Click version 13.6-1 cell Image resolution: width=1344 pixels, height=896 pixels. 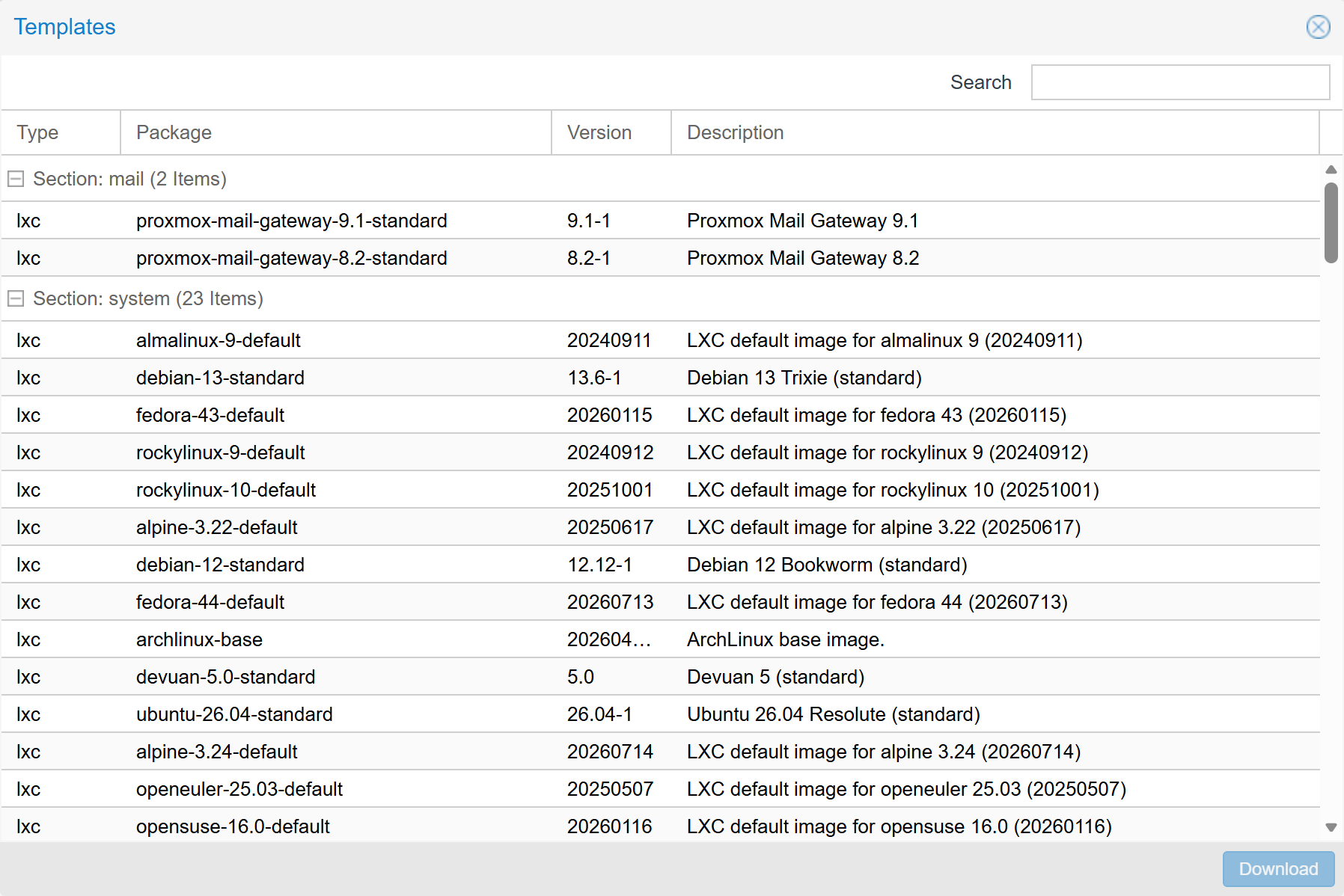point(594,378)
